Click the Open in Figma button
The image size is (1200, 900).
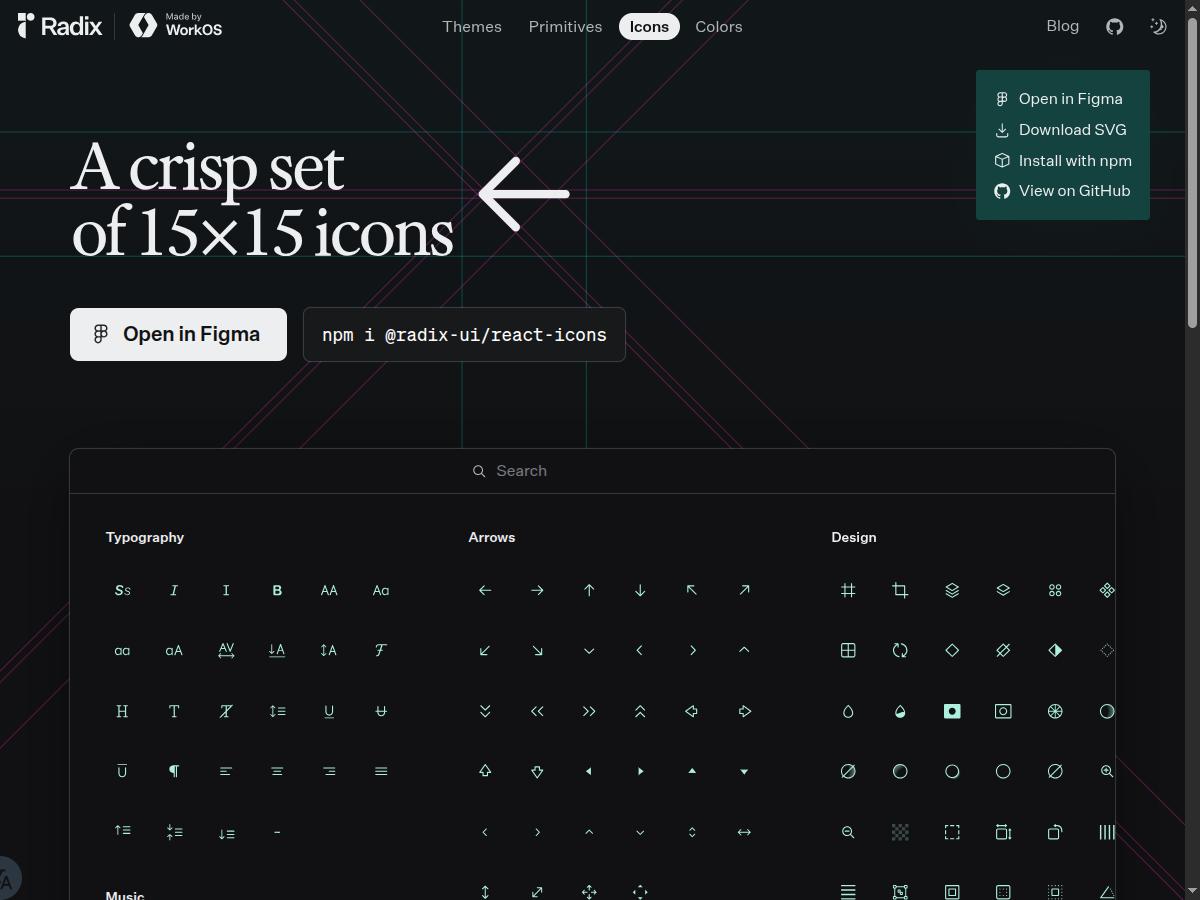tap(178, 334)
